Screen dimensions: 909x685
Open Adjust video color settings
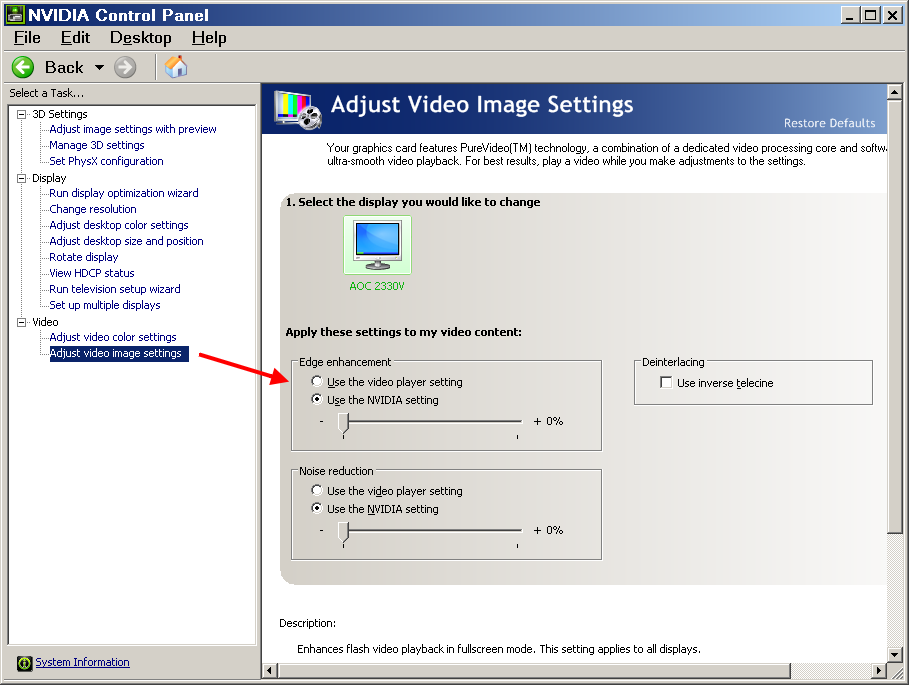[112, 337]
